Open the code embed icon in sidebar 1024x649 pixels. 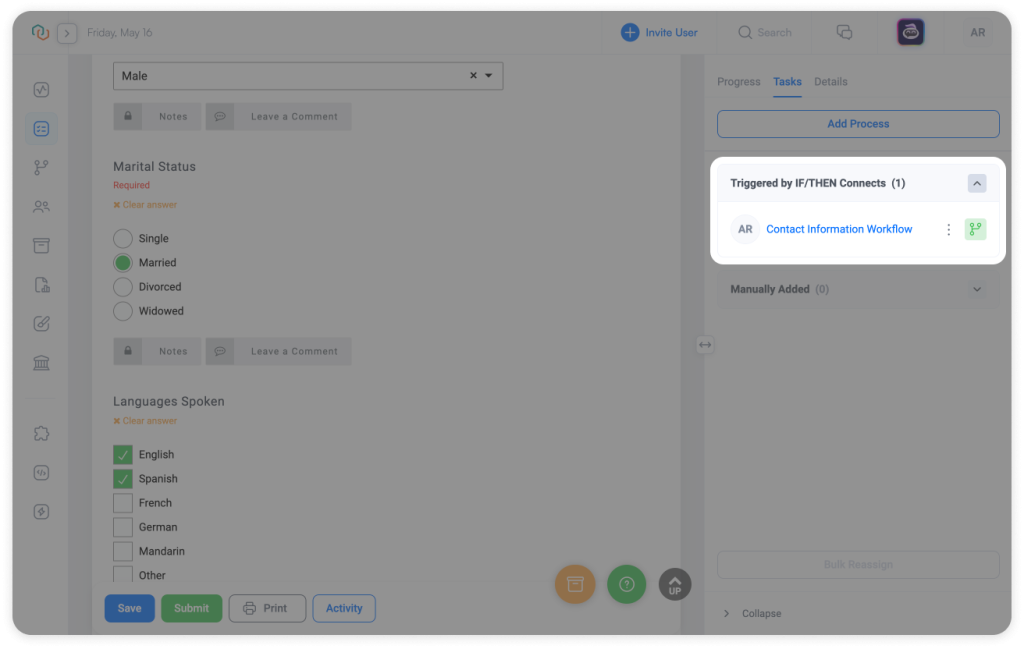41,473
